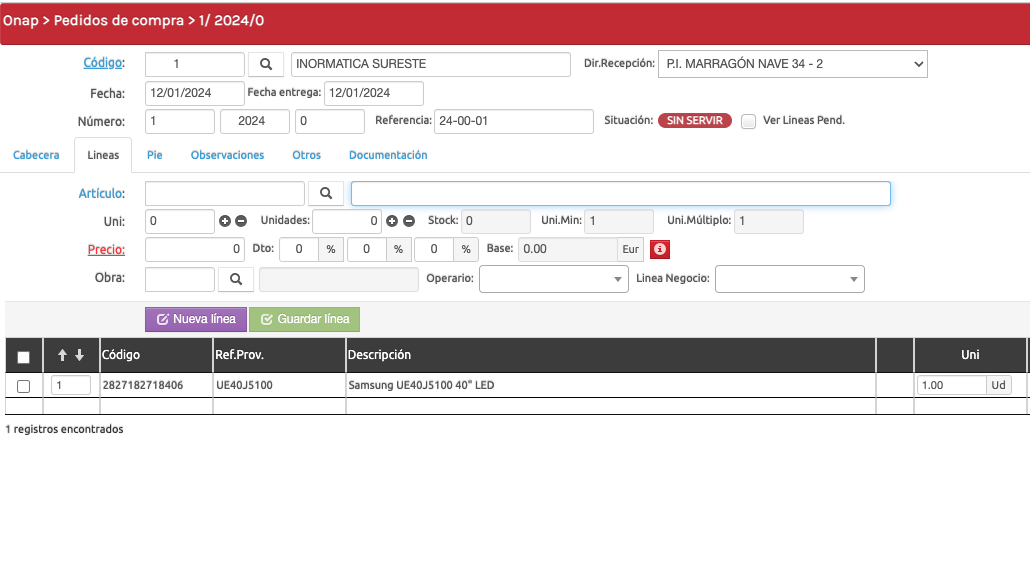Image resolution: width=1030 pixels, height=566 pixels.
Task: Tick the checkbox for the Samsung row
Action: click(24, 386)
